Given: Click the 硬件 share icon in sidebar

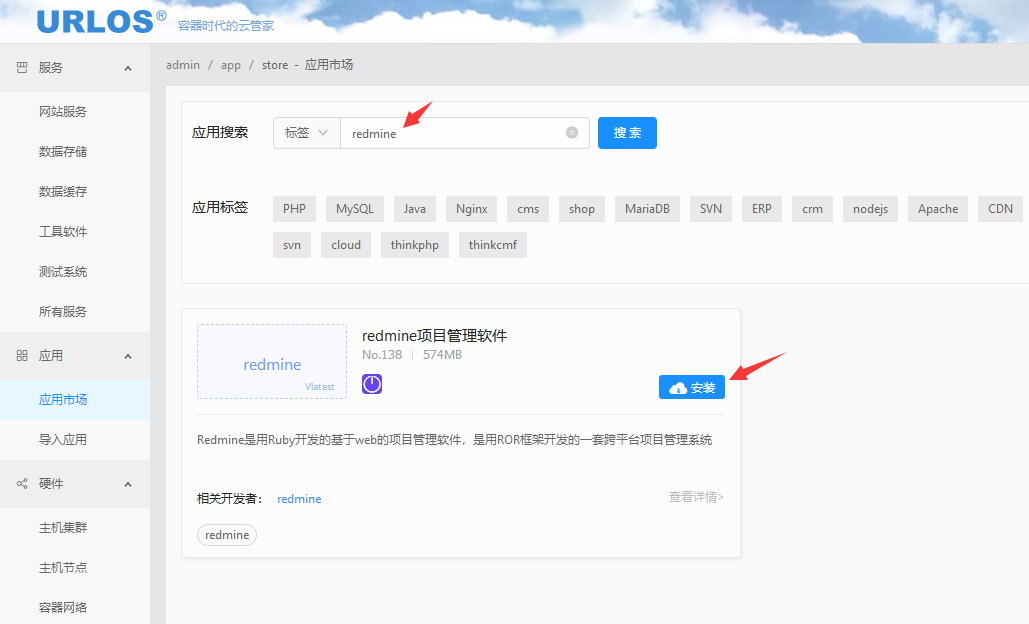Looking at the screenshot, I should point(22,484).
